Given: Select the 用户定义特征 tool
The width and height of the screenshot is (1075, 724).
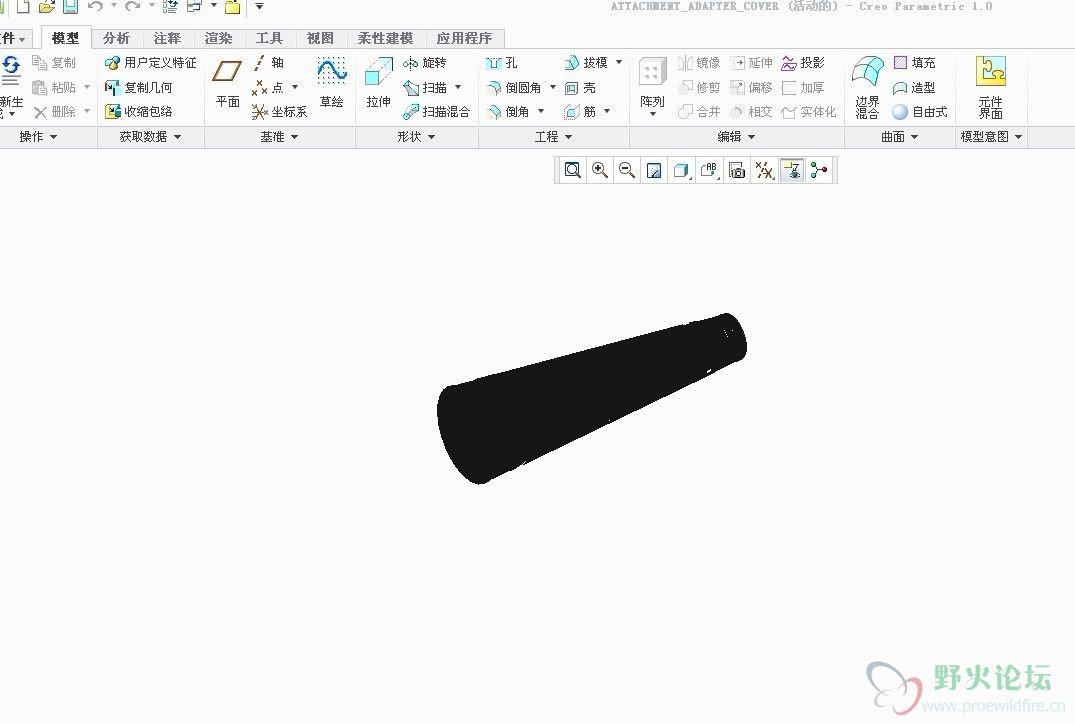Looking at the screenshot, I should pos(150,63).
